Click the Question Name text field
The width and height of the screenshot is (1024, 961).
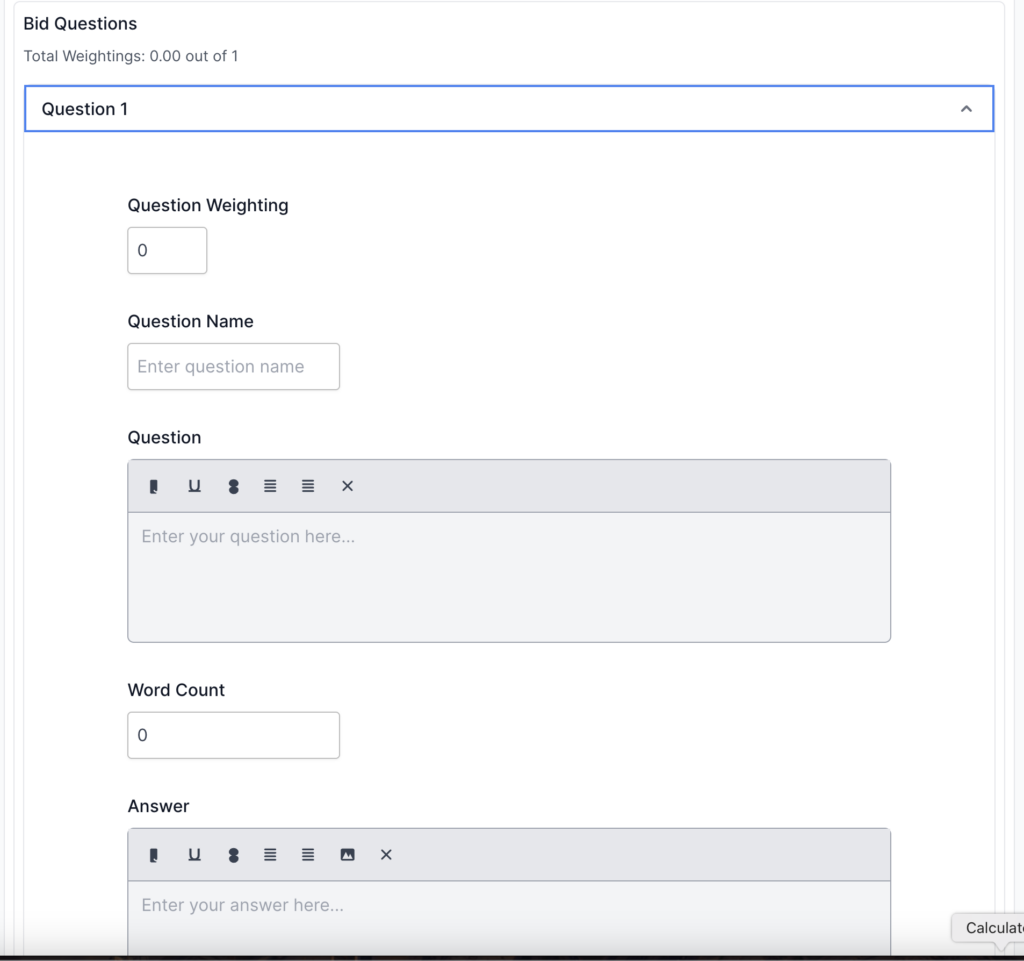coord(233,366)
